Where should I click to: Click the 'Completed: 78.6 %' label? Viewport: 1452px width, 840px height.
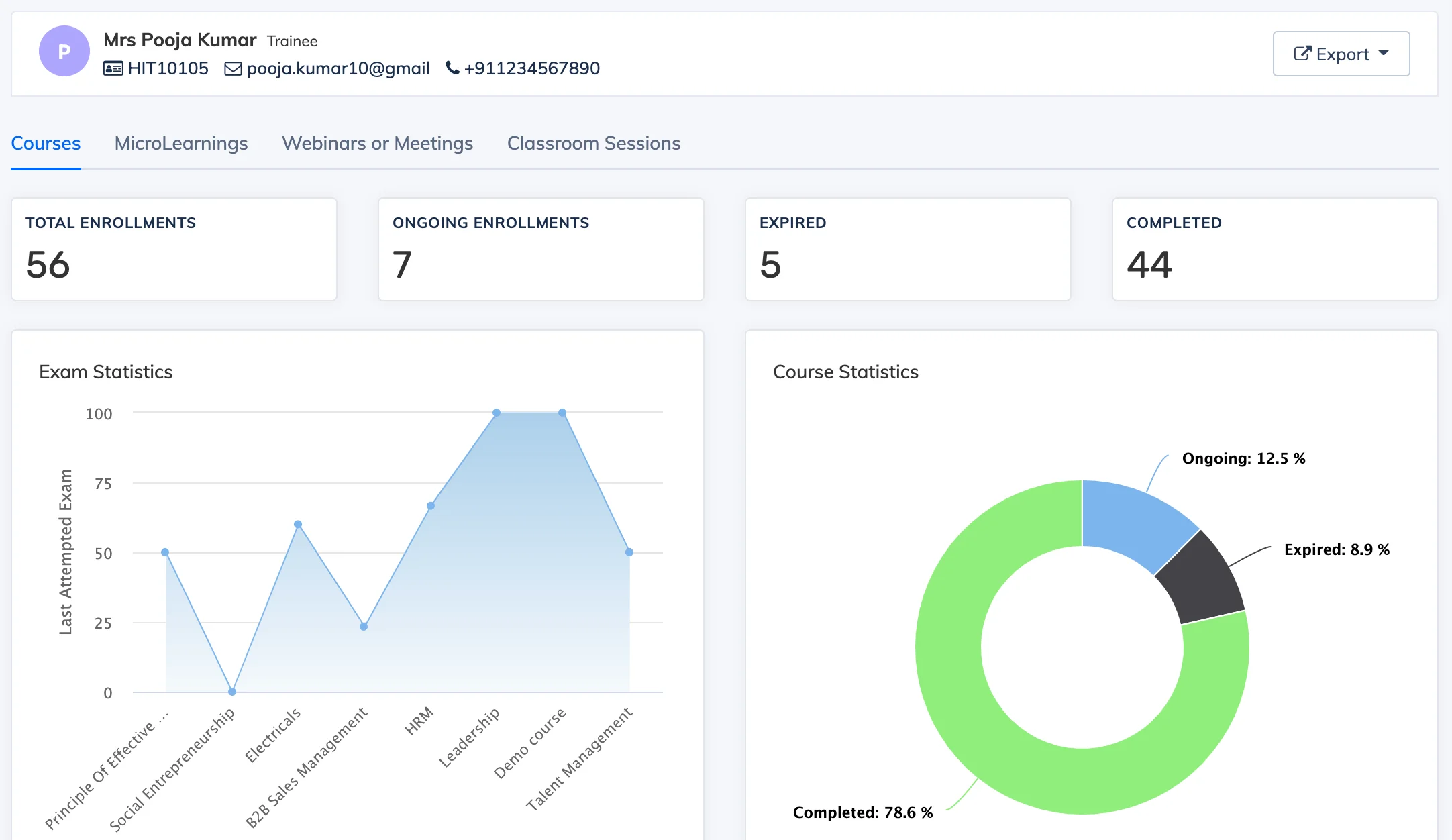coord(863,813)
